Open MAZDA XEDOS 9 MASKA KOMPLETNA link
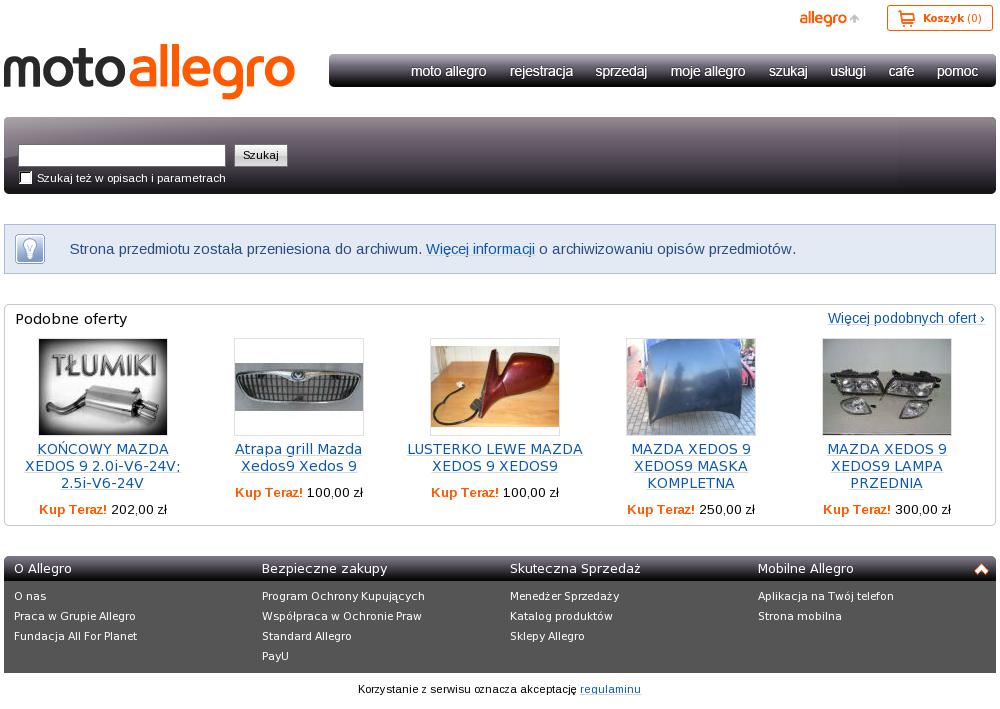 (691, 466)
